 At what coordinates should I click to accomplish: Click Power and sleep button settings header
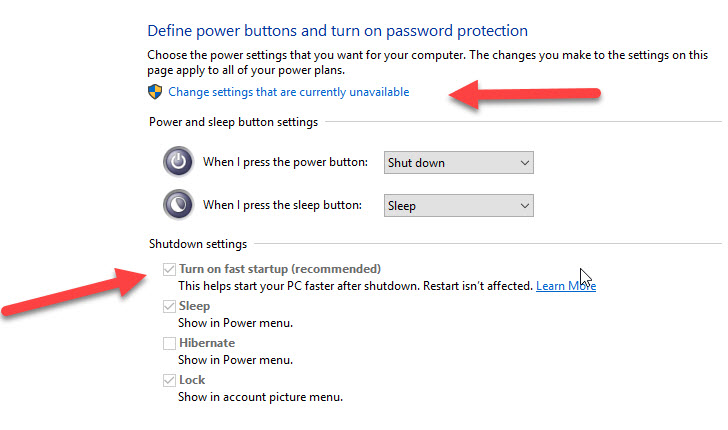coord(234,122)
